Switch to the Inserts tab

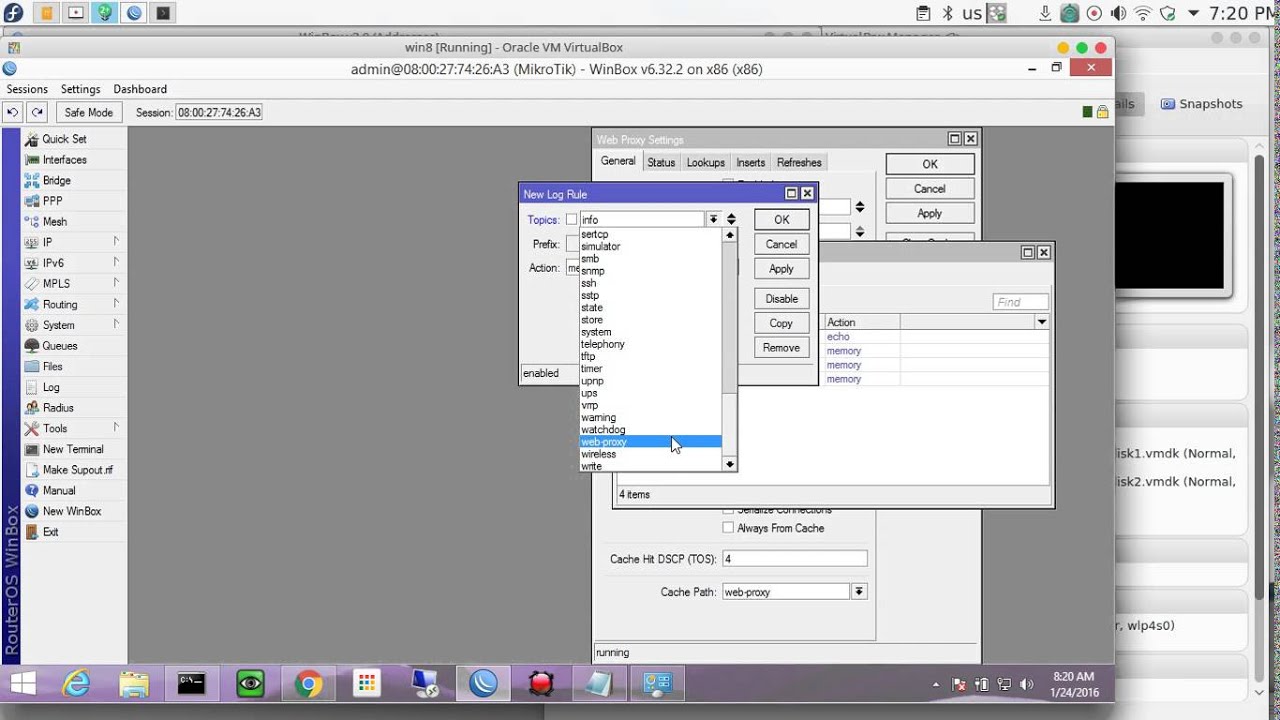pyautogui.click(x=751, y=163)
